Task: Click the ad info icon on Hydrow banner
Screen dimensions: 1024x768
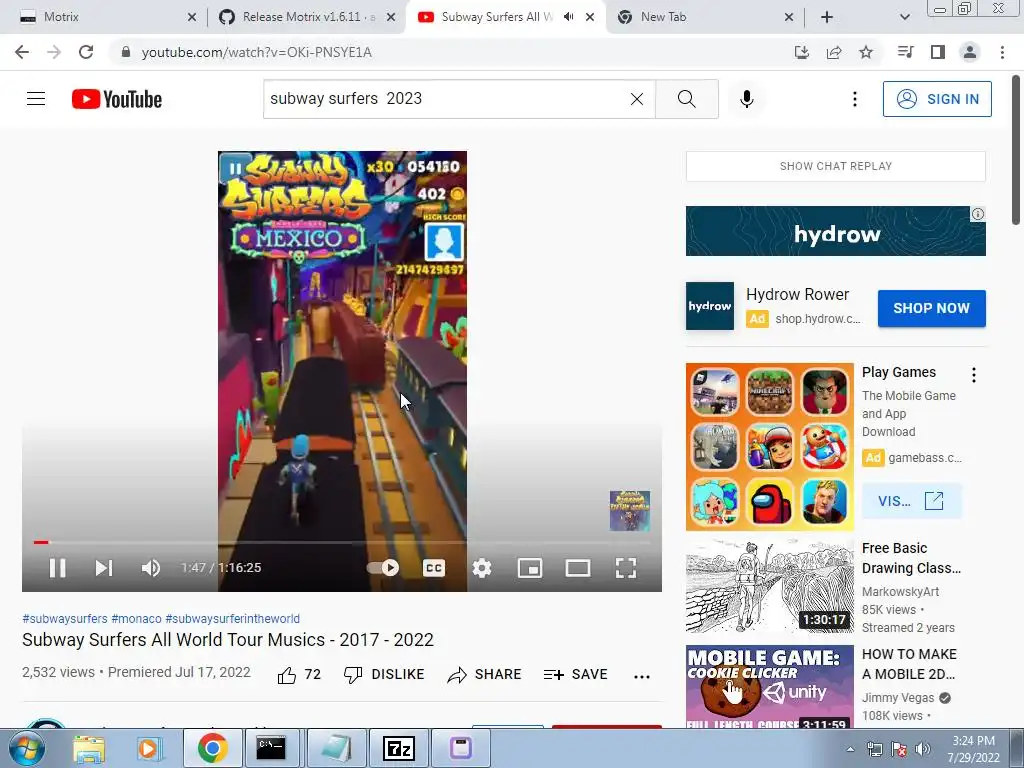Action: tap(978, 214)
